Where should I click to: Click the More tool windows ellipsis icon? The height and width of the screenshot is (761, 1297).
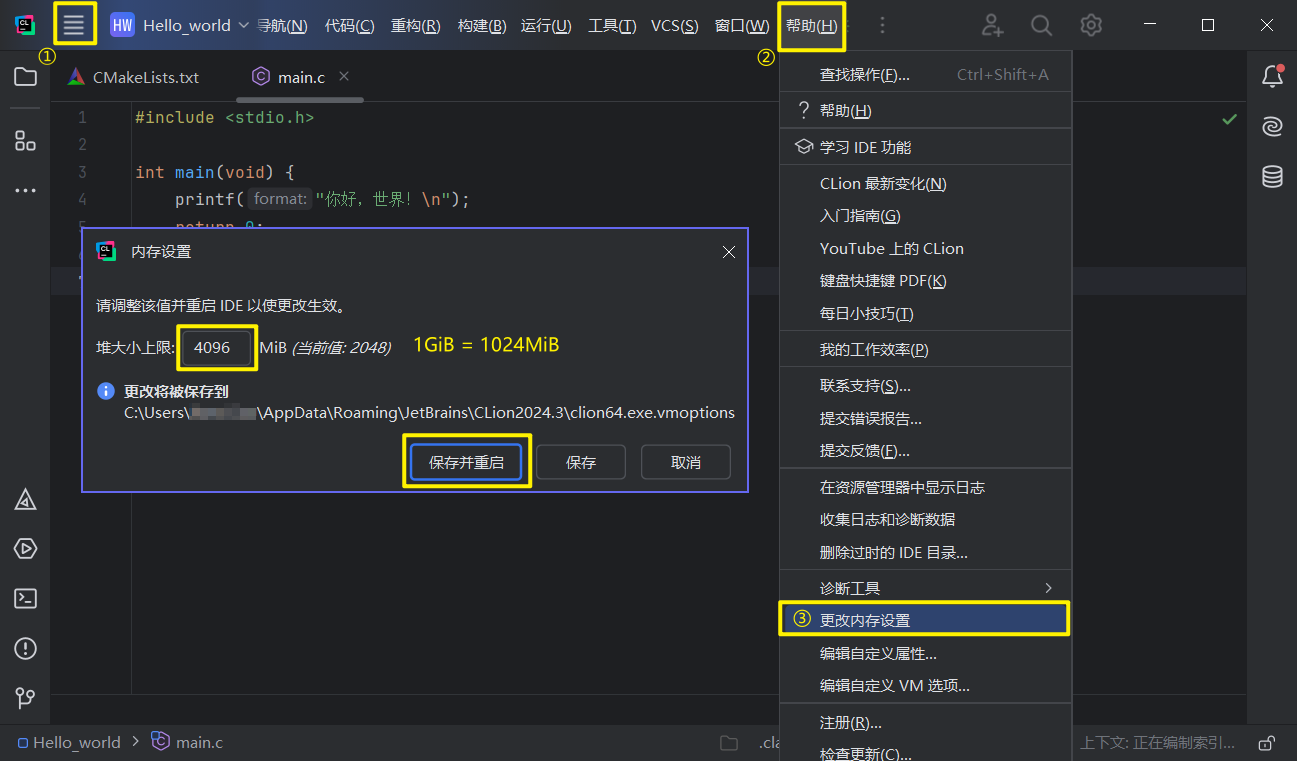click(x=25, y=190)
